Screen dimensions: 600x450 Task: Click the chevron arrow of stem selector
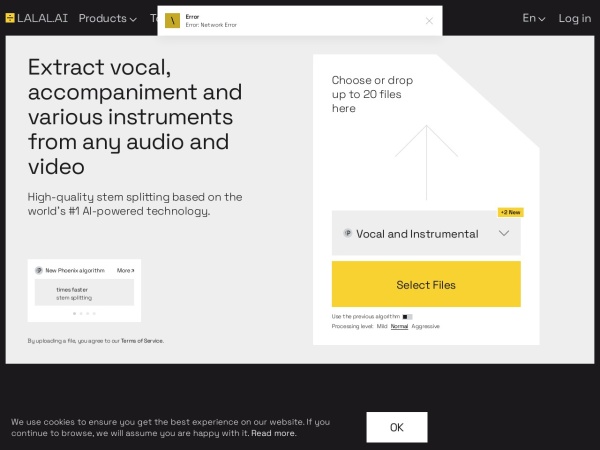[504, 233]
